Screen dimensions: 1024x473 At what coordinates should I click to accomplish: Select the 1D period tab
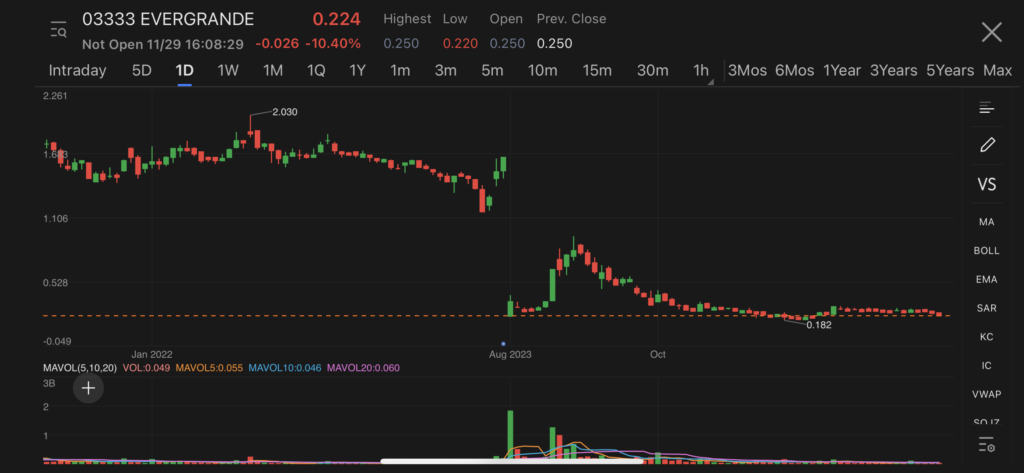(185, 71)
